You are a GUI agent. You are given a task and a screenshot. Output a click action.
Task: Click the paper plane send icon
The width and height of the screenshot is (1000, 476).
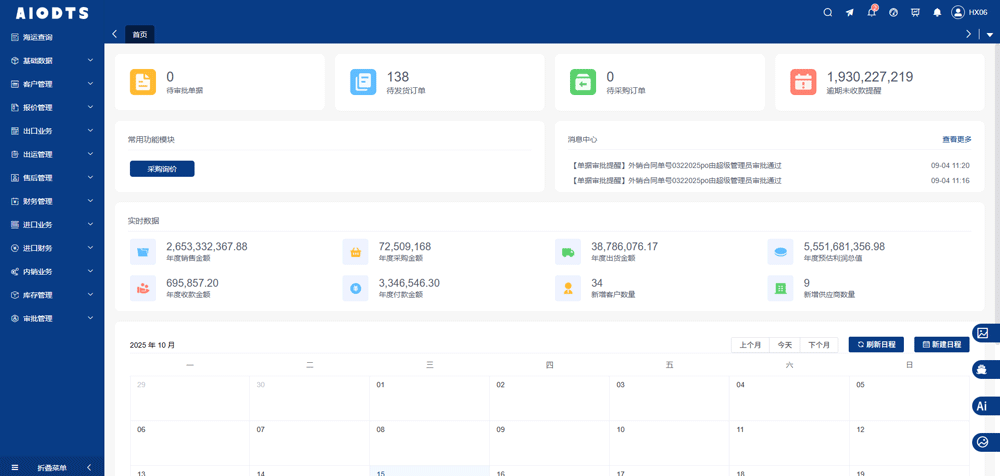[850, 13]
